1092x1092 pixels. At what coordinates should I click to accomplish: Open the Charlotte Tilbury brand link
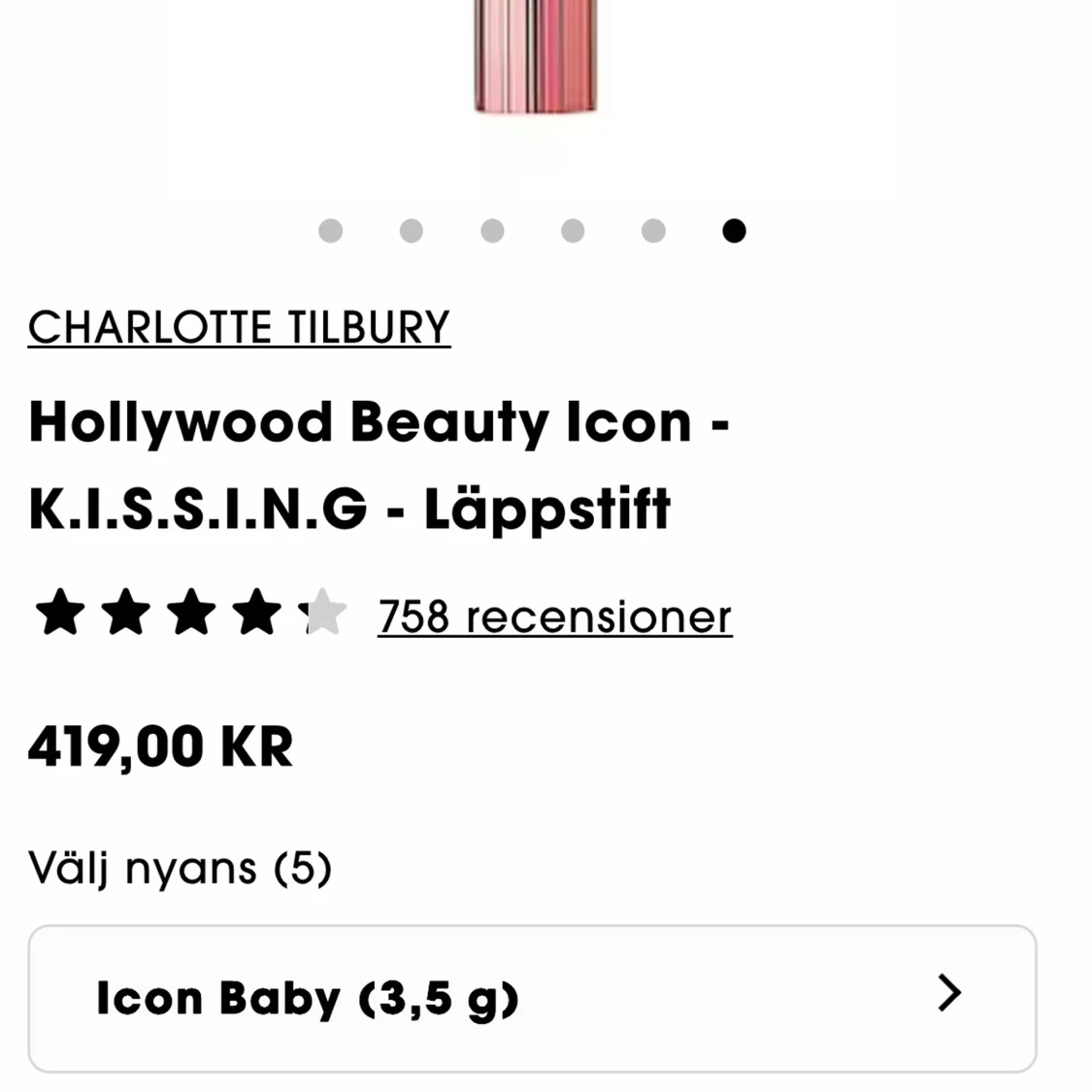240,327
